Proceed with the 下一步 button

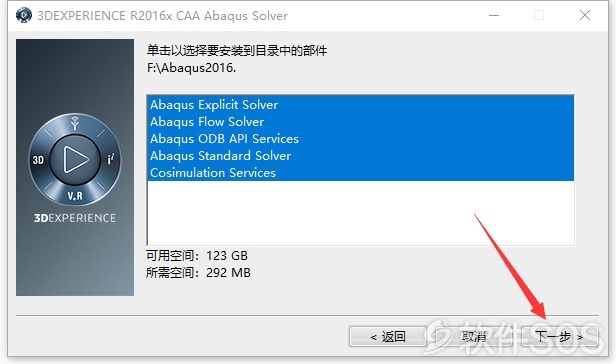(x=559, y=337)
